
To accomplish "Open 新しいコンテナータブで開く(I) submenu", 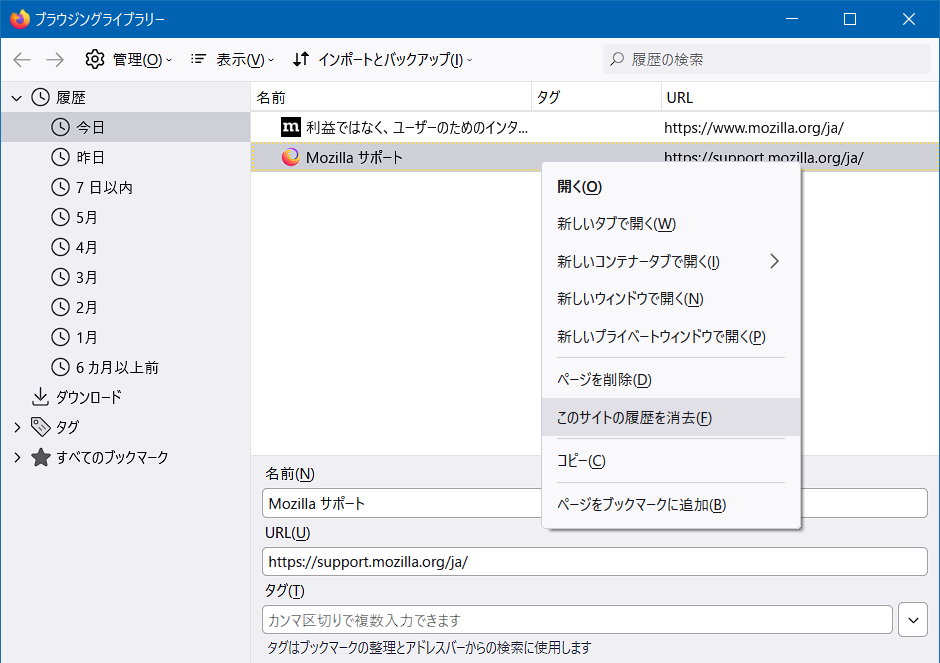I will point(671,261).
